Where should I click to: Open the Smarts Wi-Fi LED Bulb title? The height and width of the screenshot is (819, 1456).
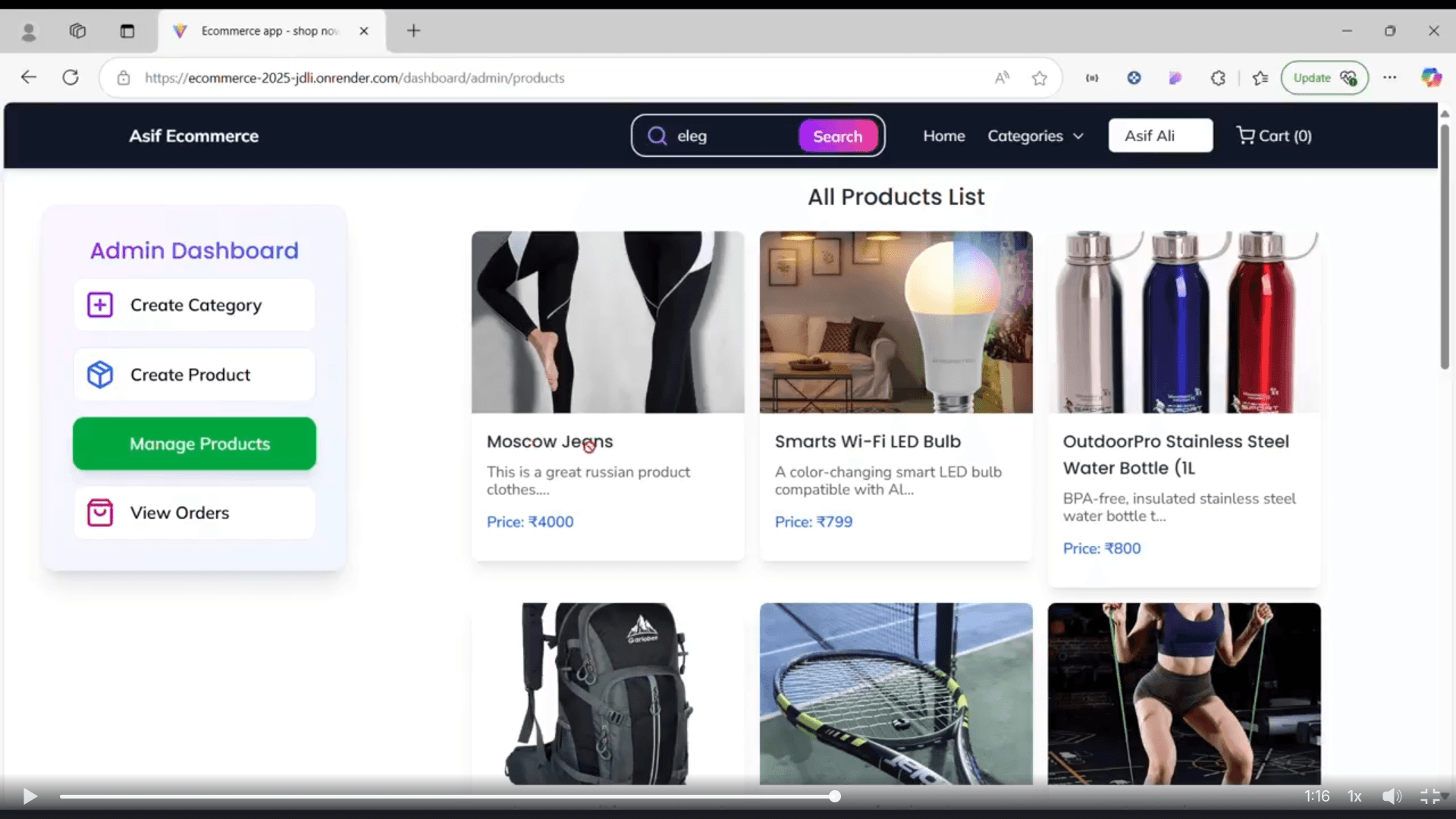[x=868, y=441]
